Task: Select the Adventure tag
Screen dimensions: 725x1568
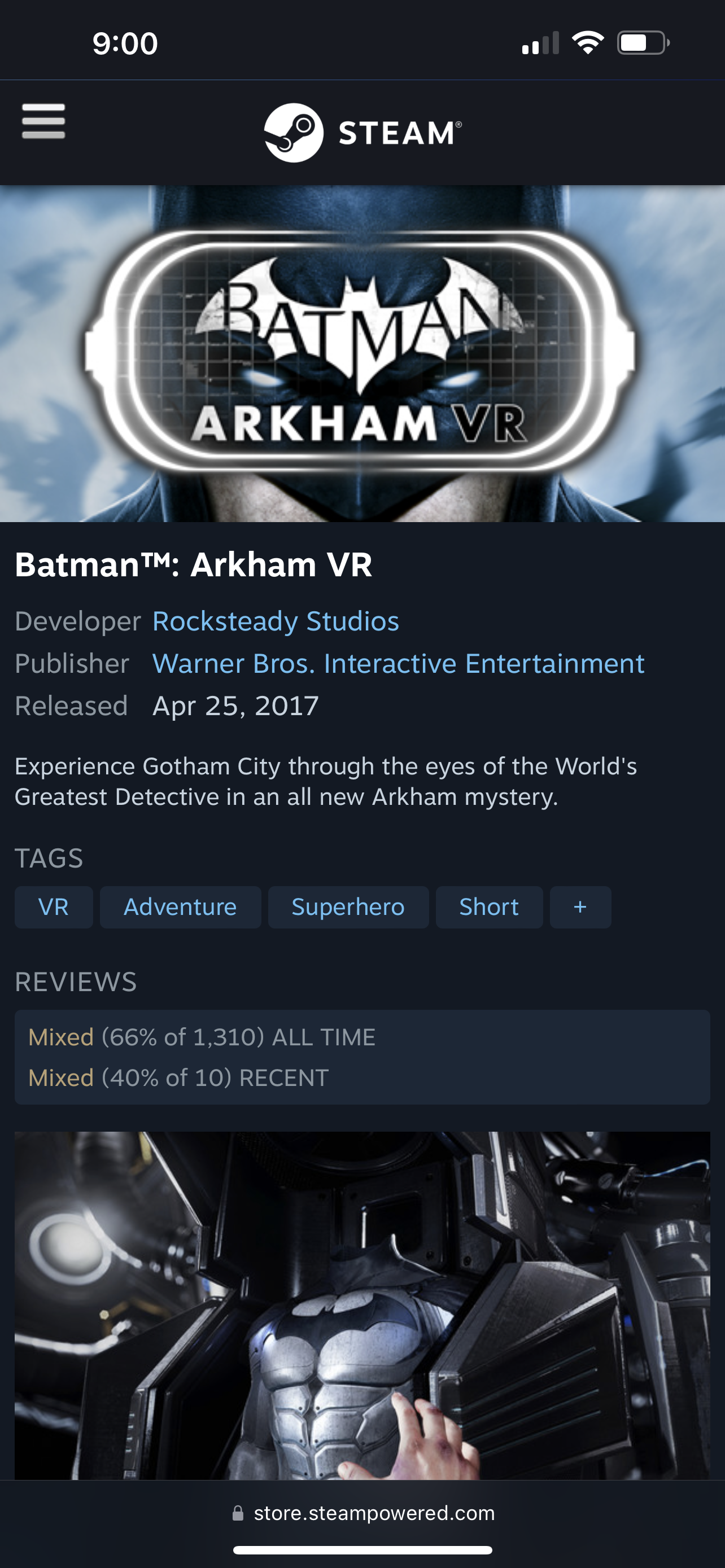Action: point(180,907)
